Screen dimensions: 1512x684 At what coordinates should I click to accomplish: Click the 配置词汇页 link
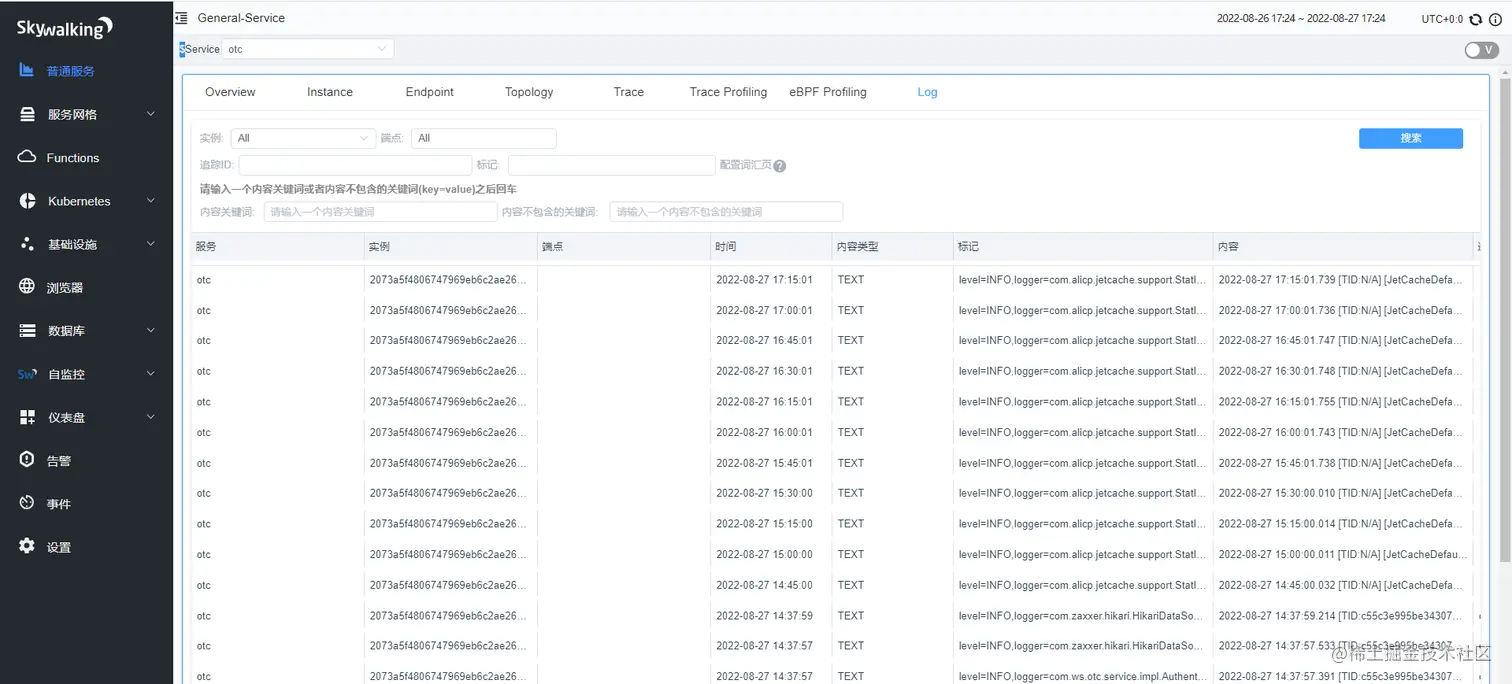tap(745, 165)
